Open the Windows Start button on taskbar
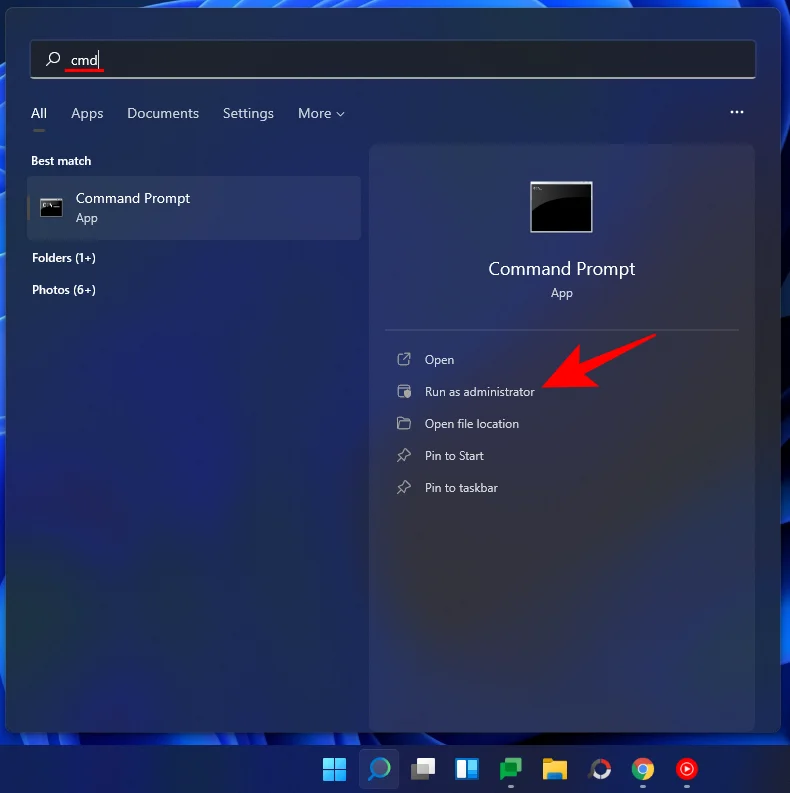Image resolution: width=790 pixels, height=793 pixels. [x=334, y=769]
